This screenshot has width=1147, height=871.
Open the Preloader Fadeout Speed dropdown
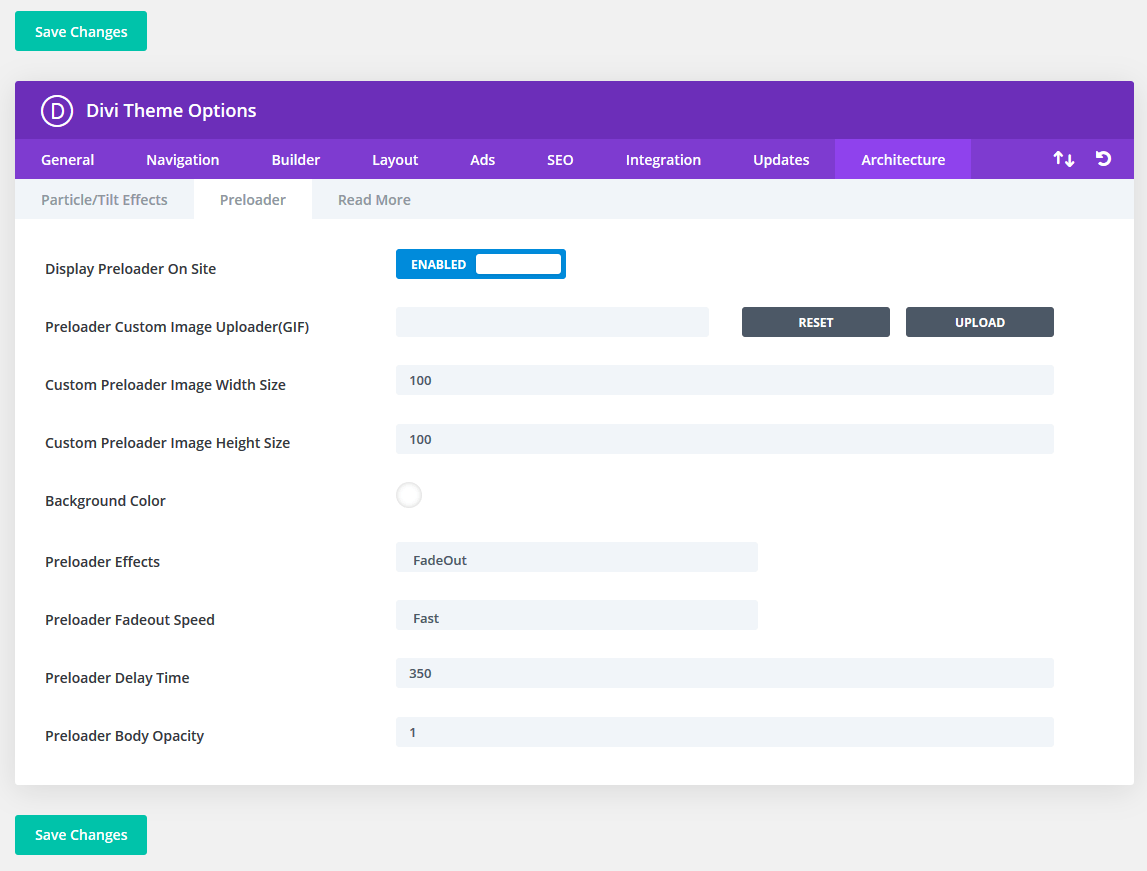pyautogui.click(x=576, y=615)
